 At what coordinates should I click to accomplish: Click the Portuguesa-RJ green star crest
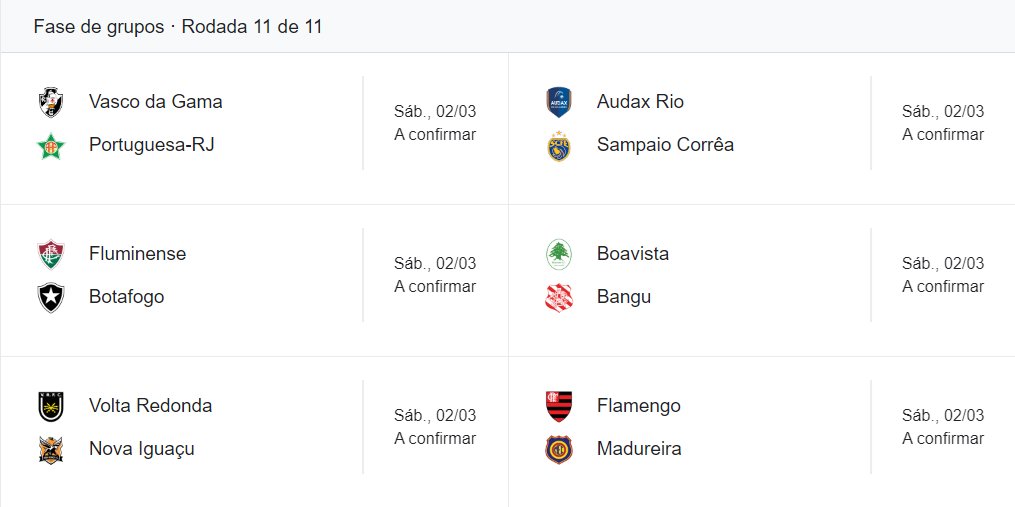(x=51, y=146)
